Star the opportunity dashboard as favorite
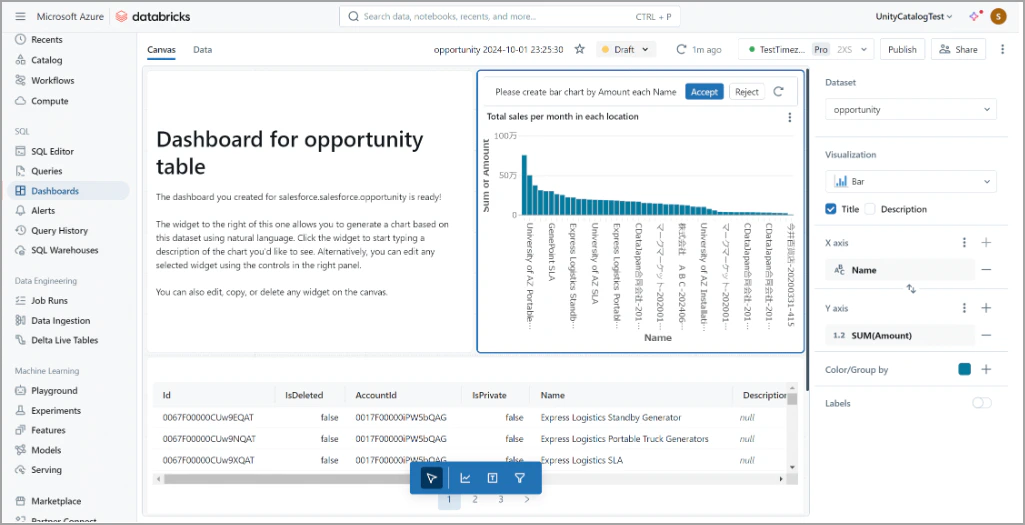 (579, 49)
